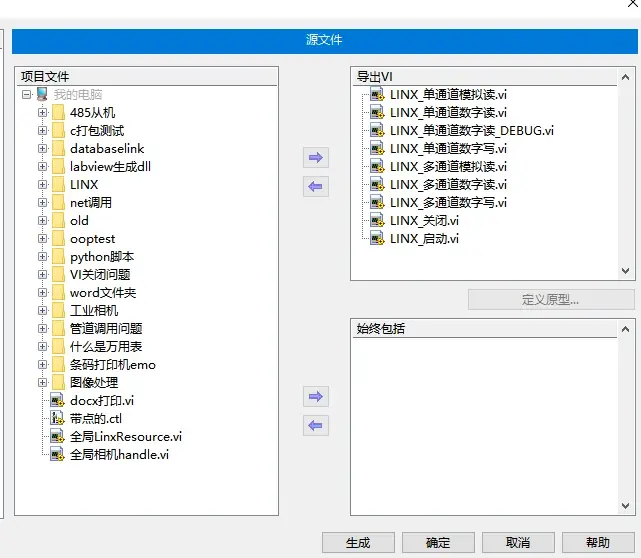The image size is (641, 558).
Task: Click the remove arrow button for 导出VI list
Action: pos(316,187)
